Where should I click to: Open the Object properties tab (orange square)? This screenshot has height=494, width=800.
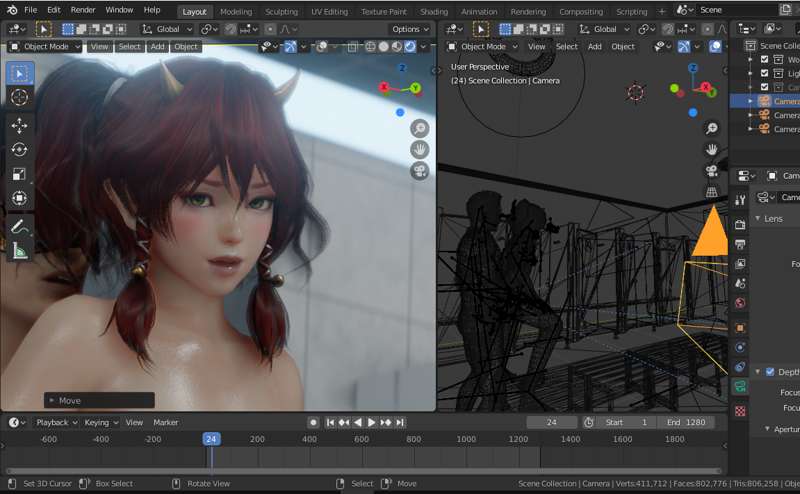740,328
